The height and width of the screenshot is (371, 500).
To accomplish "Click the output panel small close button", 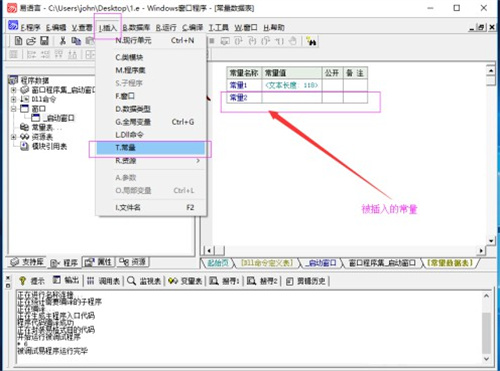I will [8, 278].
